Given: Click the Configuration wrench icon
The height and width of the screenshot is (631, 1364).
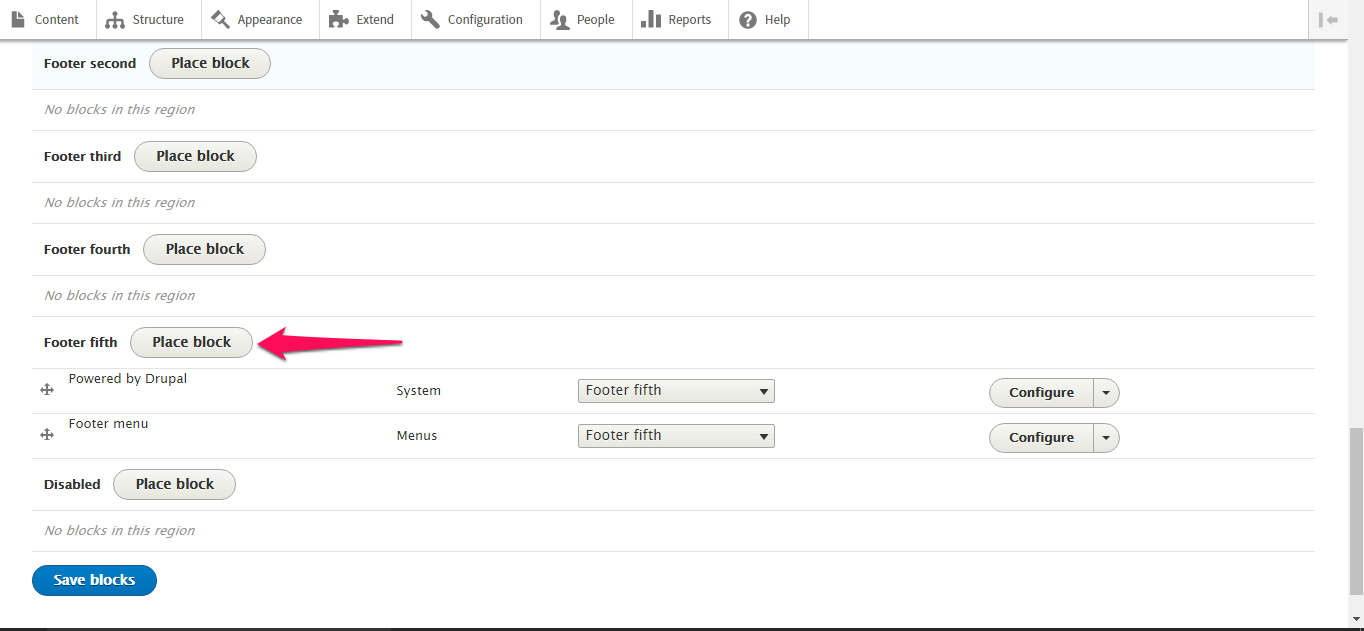Looking at the screenshot, I should click(x=430, y=19).
